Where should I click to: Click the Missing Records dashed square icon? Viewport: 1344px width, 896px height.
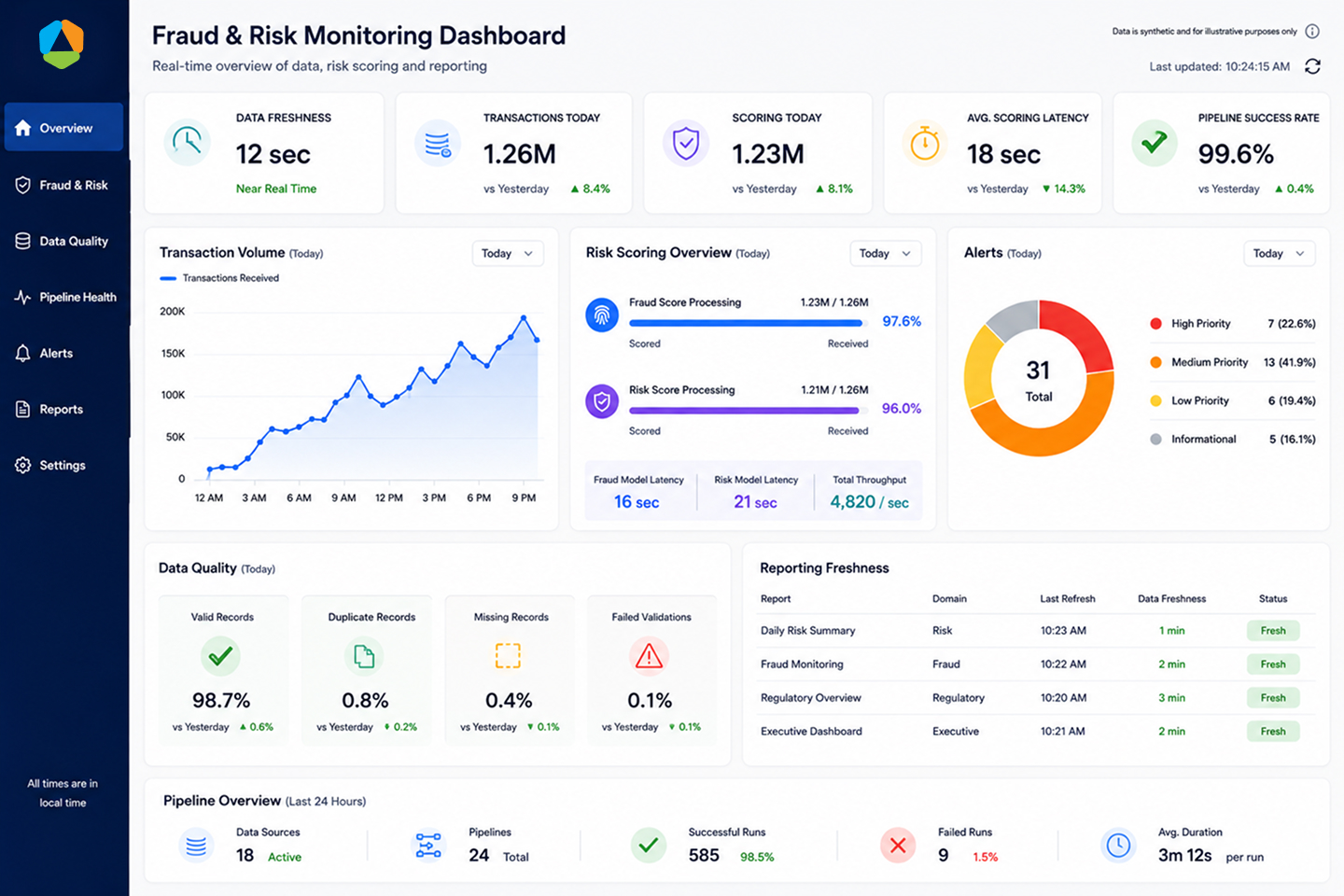click(508, 656)
